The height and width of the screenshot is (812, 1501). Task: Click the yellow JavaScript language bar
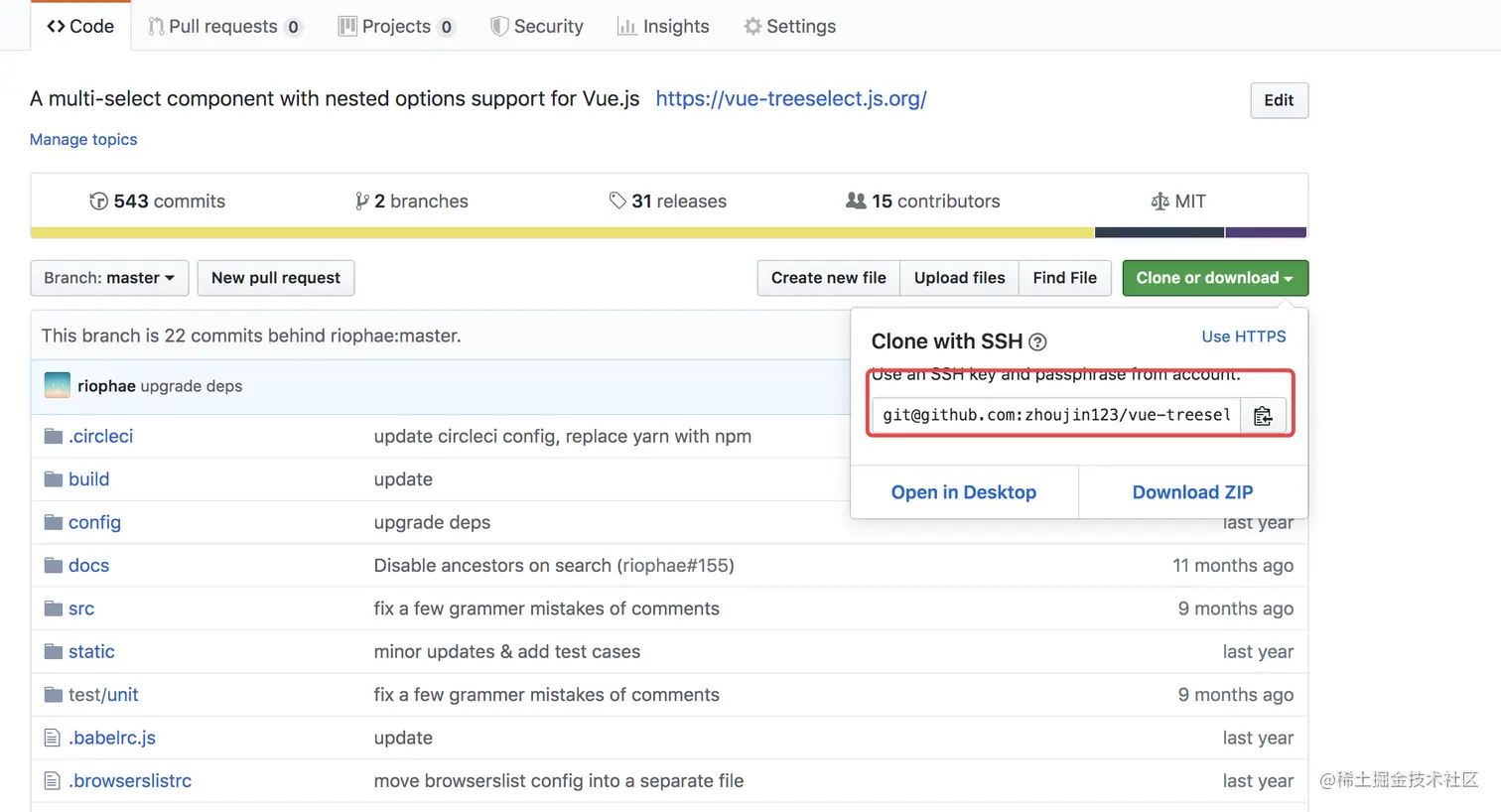[x=563, y=232]
